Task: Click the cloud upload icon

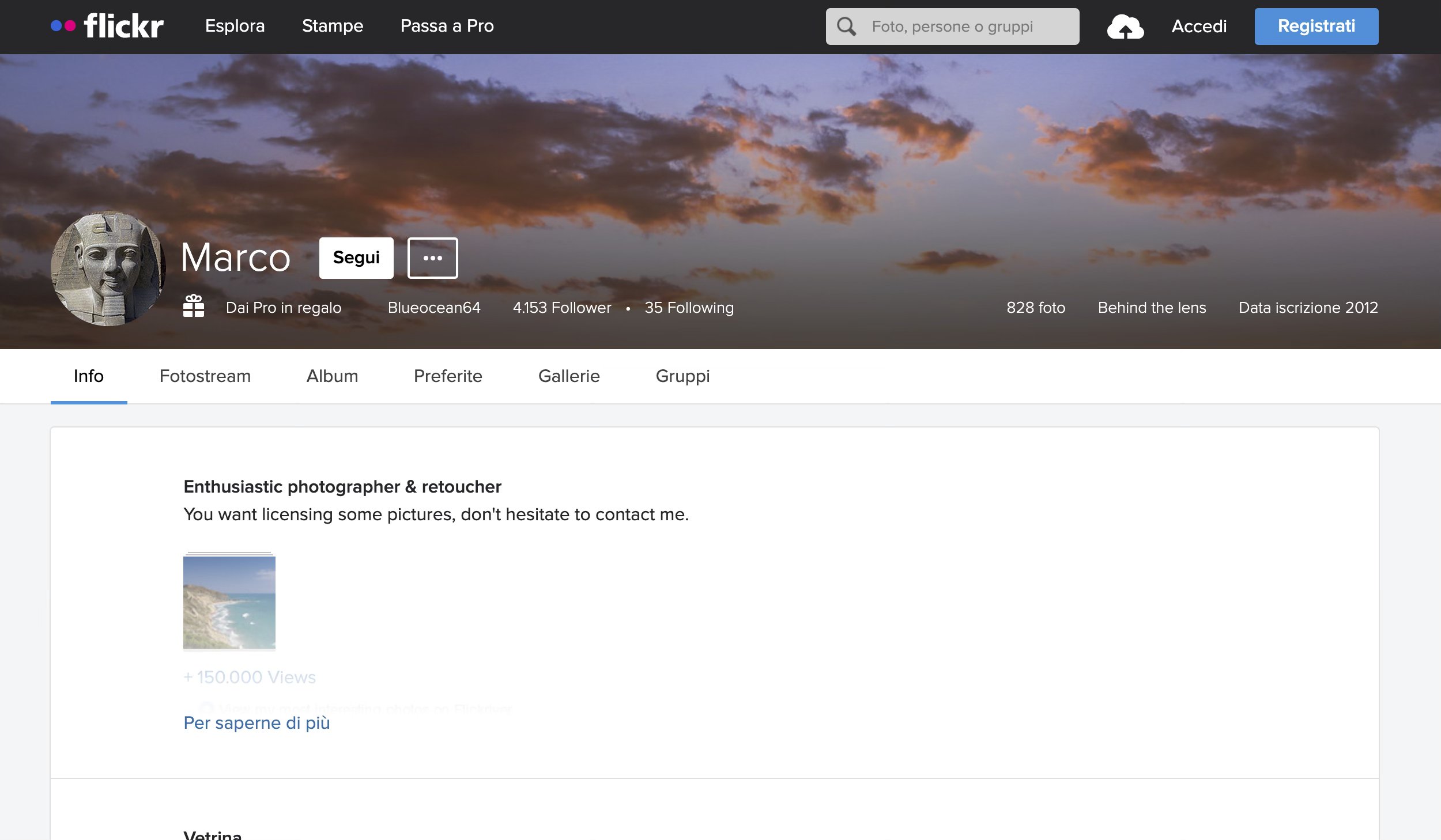Action: [x=1125, y=27]
